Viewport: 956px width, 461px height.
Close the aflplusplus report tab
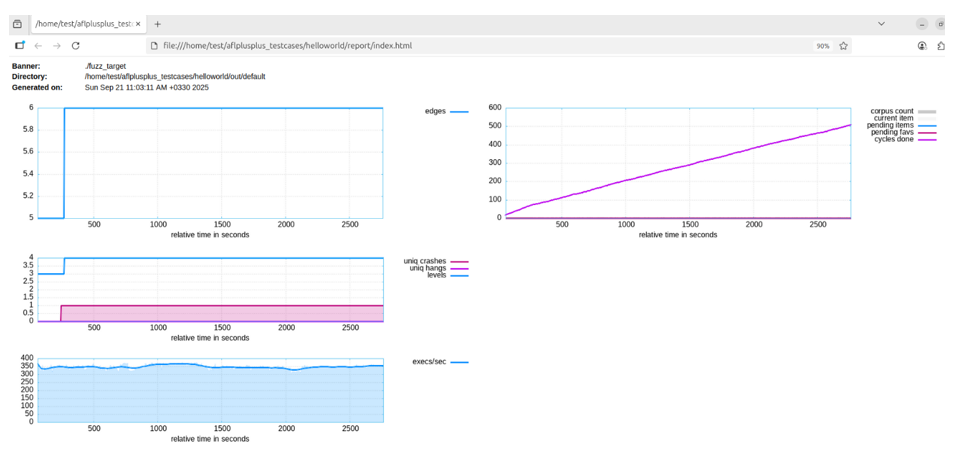point(140,24)
